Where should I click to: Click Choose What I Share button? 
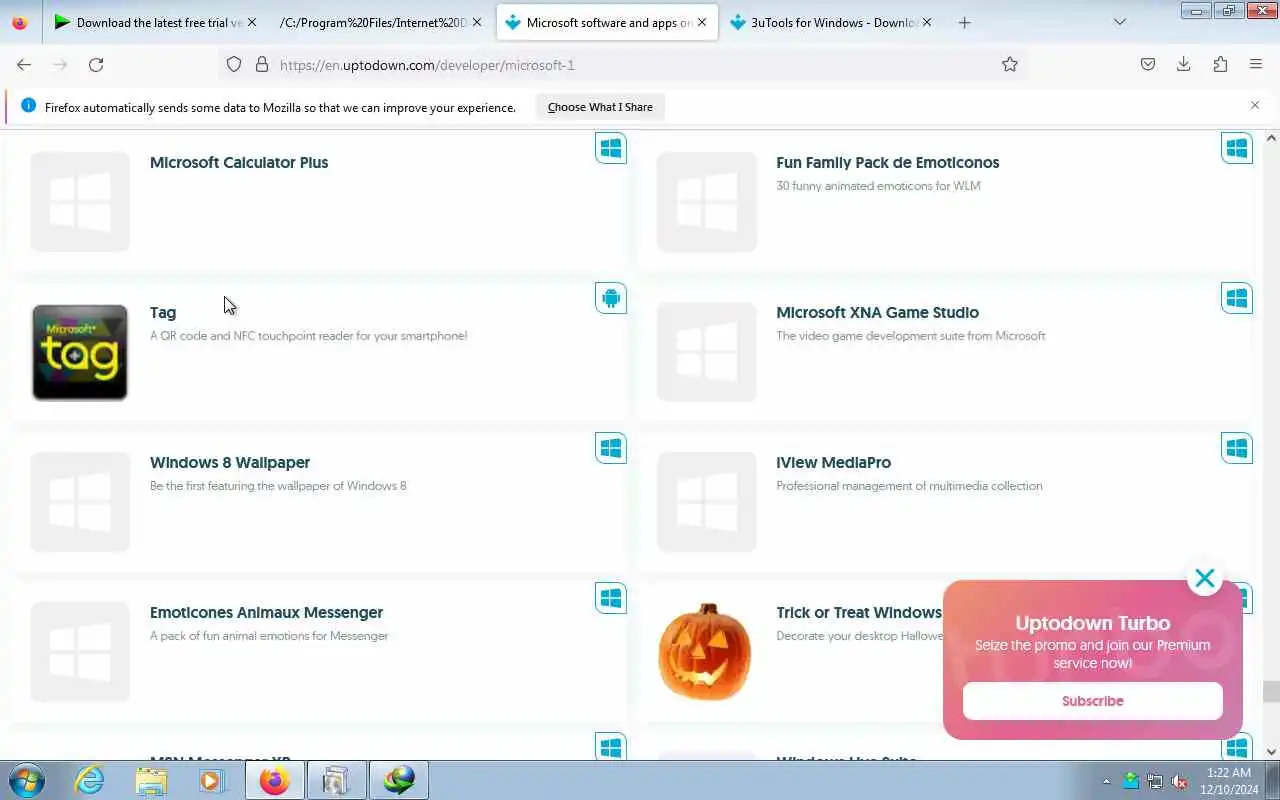pos(600,107)
